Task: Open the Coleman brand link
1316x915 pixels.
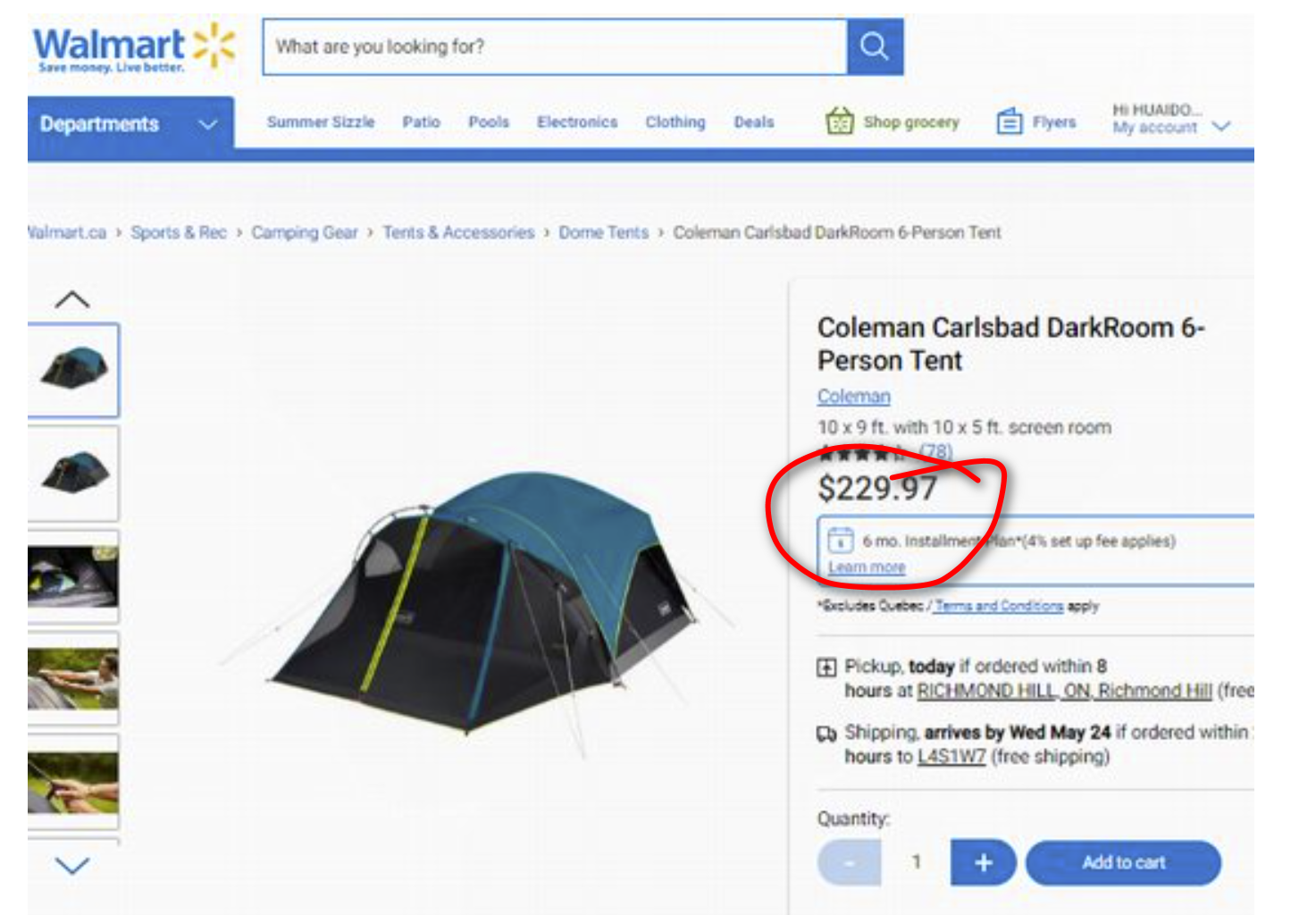Action: 854,396
